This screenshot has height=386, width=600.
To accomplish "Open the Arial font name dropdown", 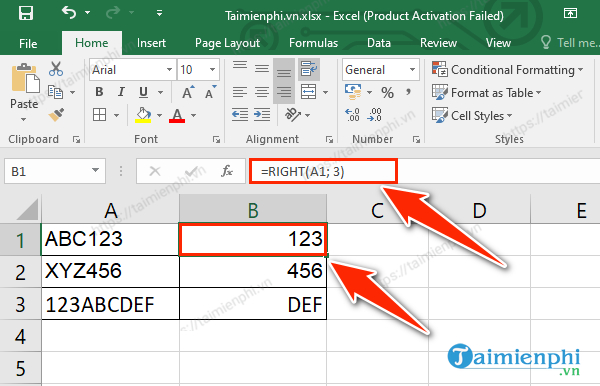I will 169,70.
